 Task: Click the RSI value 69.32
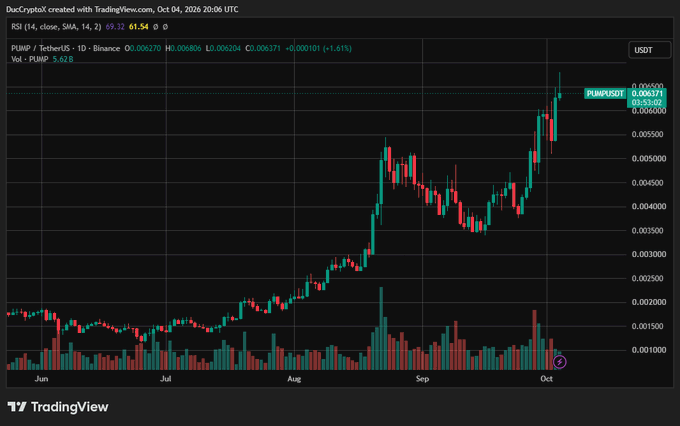click(115, 27)
